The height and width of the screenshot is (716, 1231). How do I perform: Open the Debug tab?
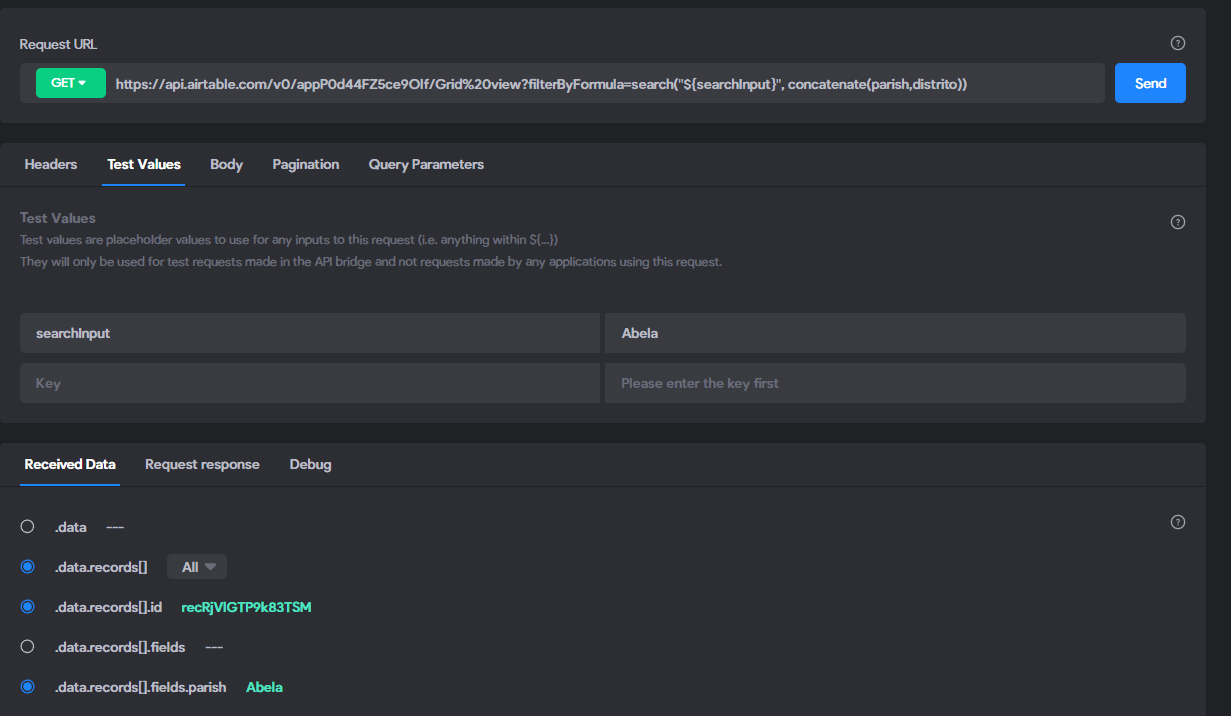pos(310,464)
